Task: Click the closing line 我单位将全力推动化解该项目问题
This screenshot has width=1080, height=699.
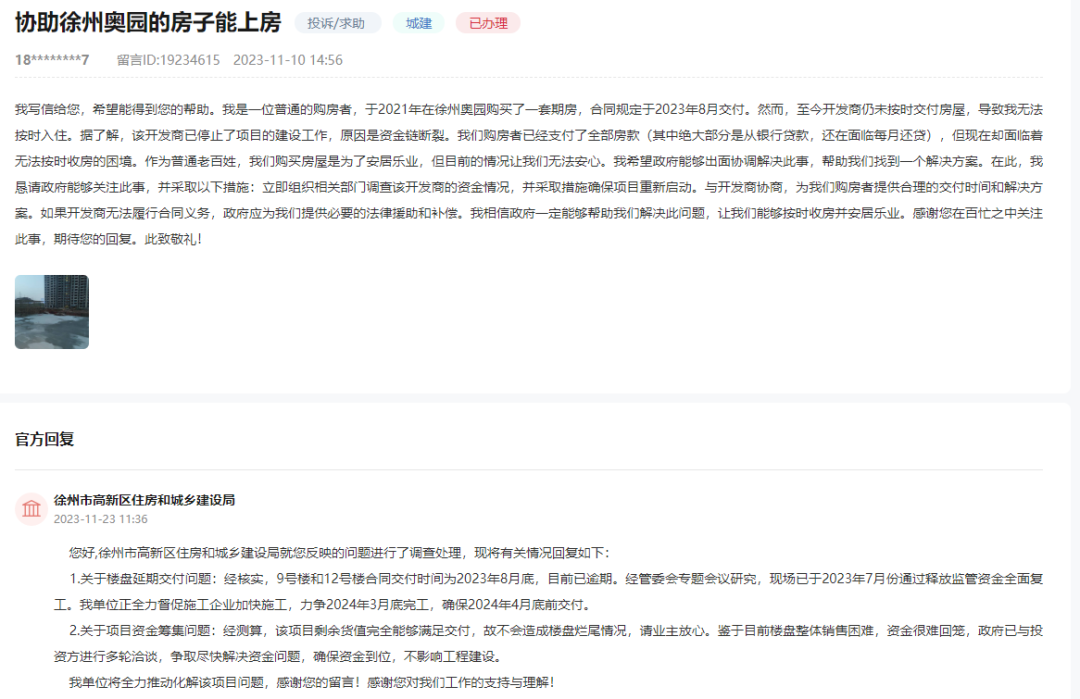Action: [x=311, y=682]
